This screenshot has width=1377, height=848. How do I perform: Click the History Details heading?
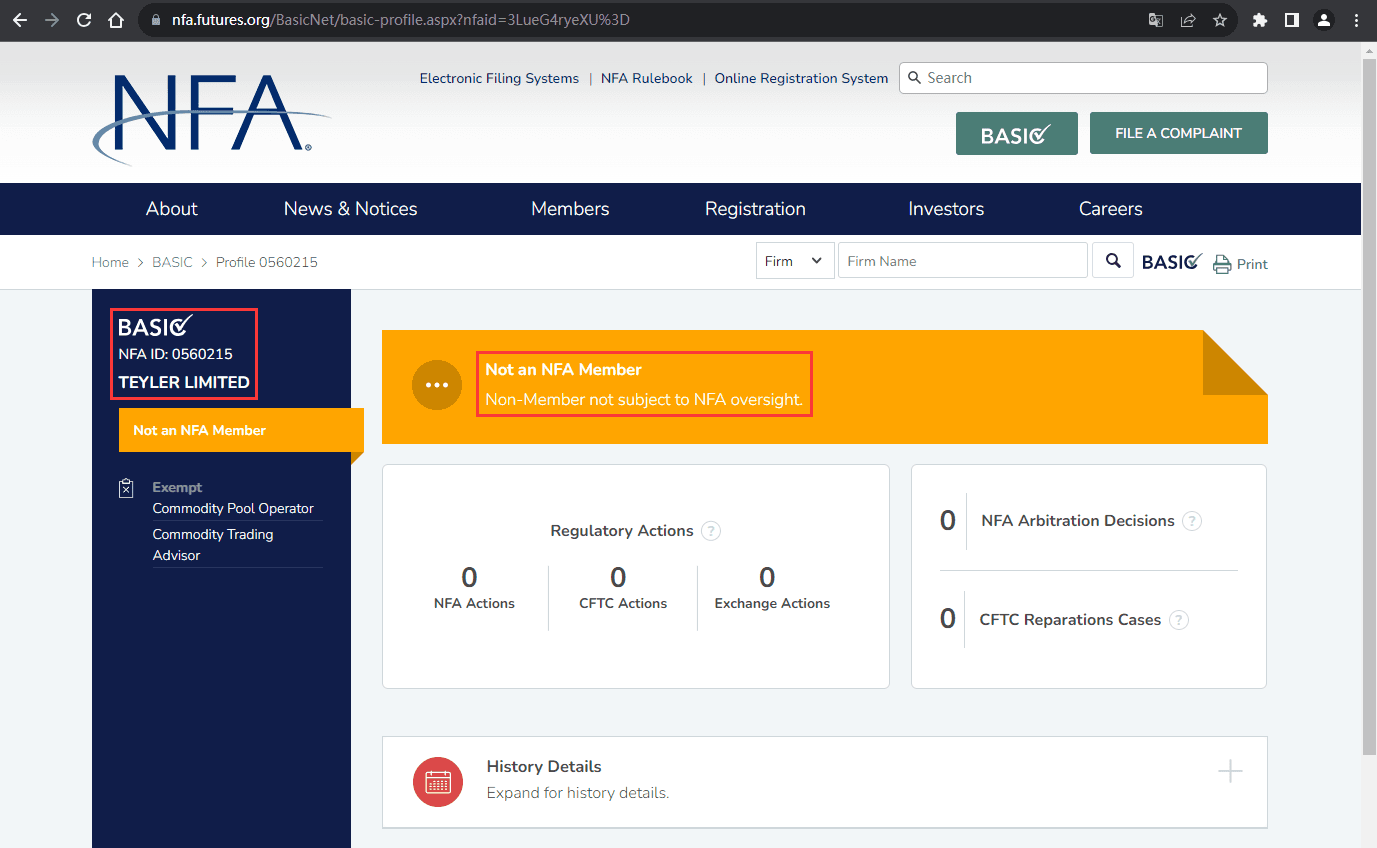(x=544, y=767)
